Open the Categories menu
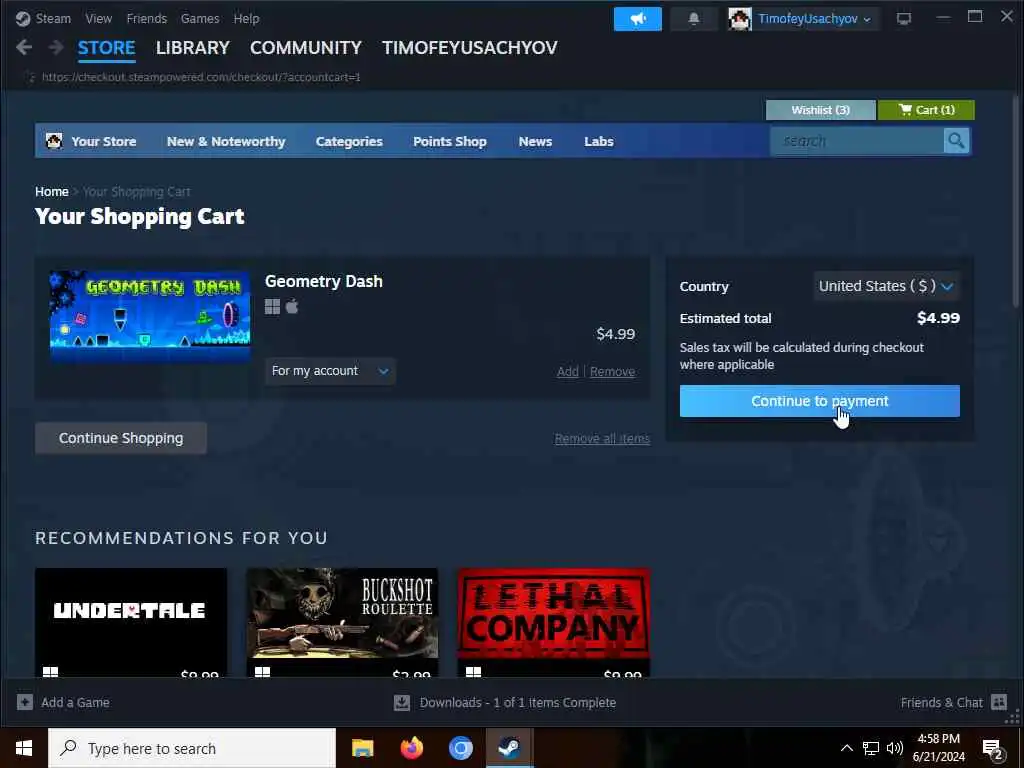Viewport: 1024px width, 768px height. tap(349, 141)
